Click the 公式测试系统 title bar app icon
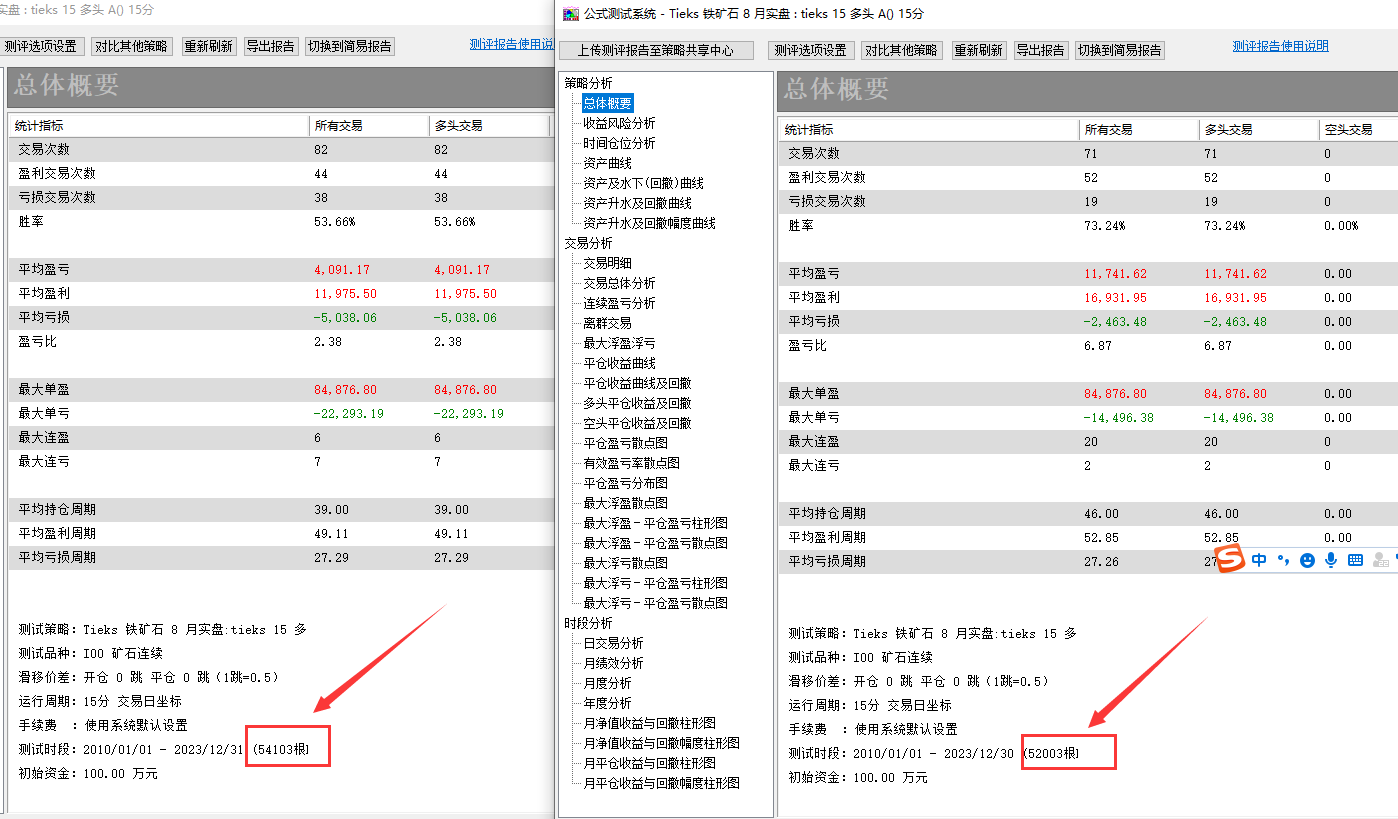 click(570, 14)
